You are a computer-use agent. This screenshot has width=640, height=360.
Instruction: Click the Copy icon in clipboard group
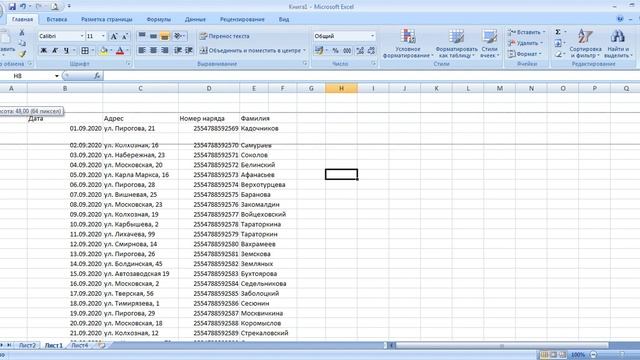coord(22,43)
